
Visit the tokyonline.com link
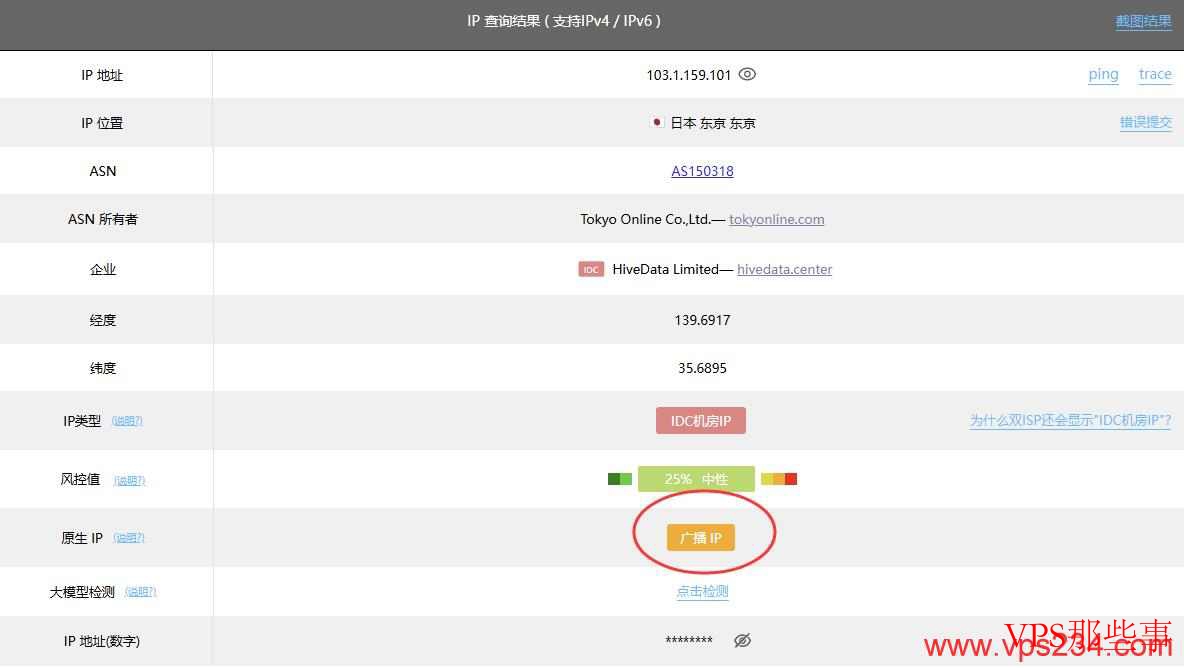pos(776,220)
